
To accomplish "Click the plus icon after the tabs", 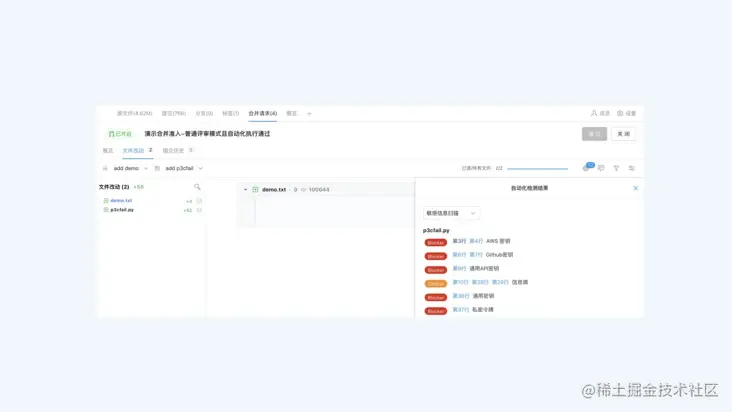I will point(309,113).
